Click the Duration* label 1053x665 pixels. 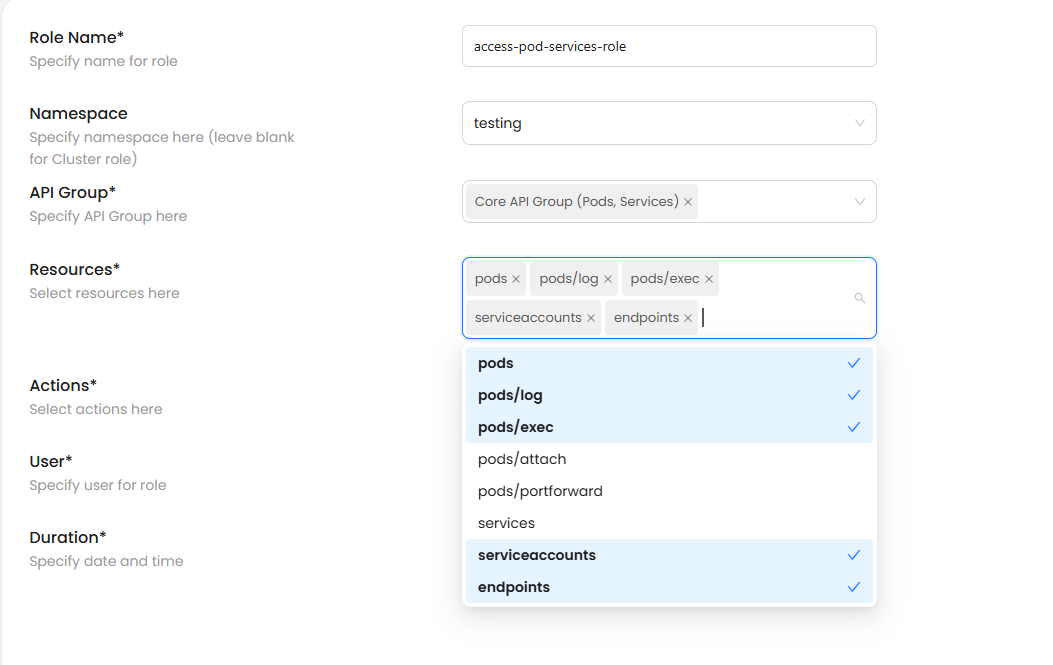pyautogui.click(x=68, y=537)
